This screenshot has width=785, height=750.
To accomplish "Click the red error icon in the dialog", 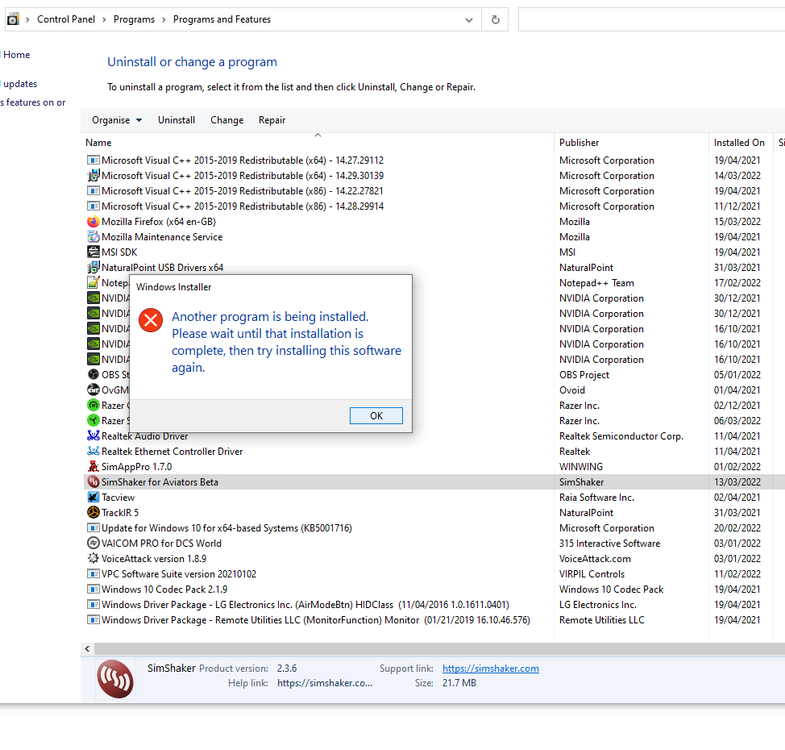I will click(151, 320).
